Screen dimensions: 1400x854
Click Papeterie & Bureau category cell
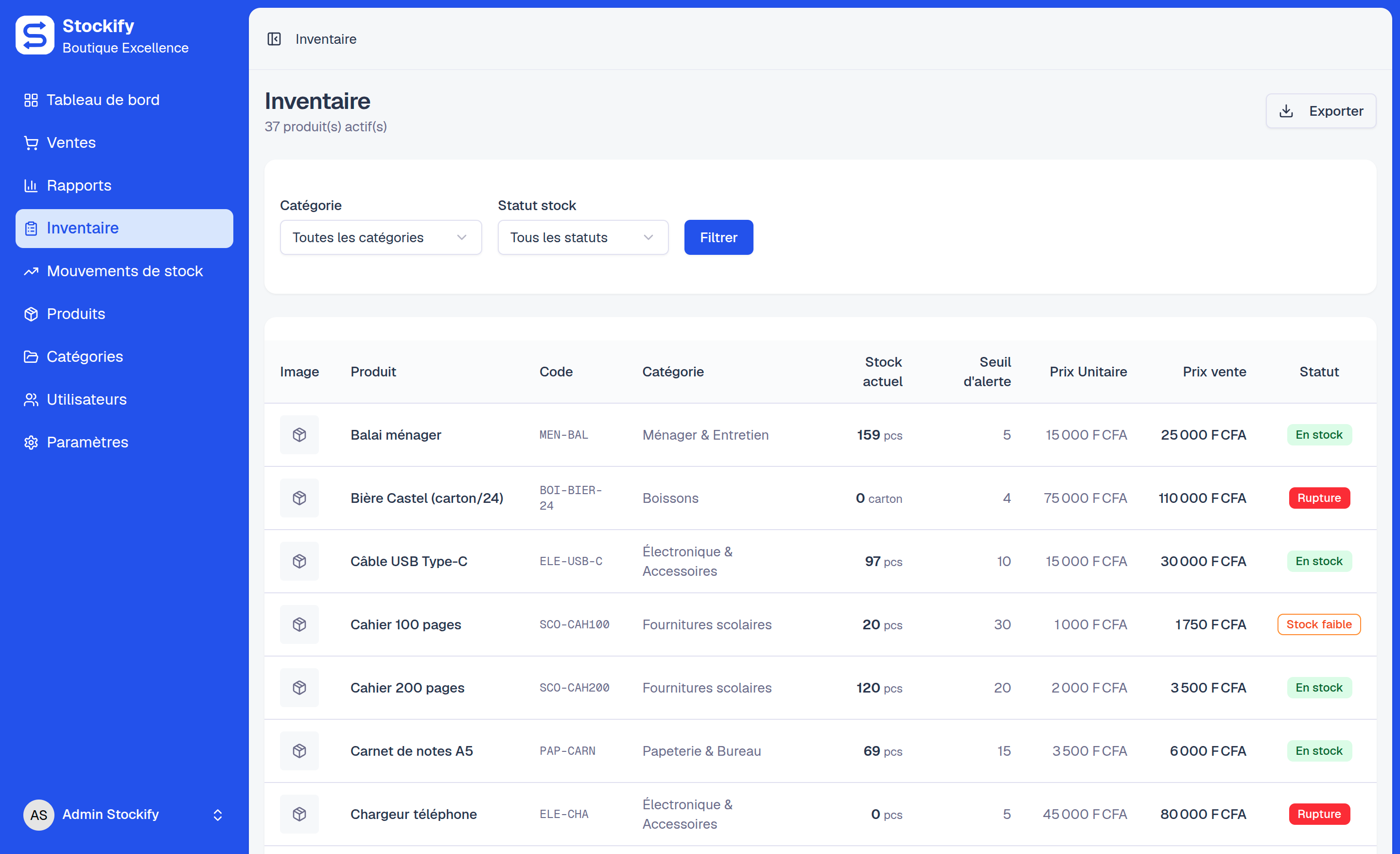coord(702,750)
